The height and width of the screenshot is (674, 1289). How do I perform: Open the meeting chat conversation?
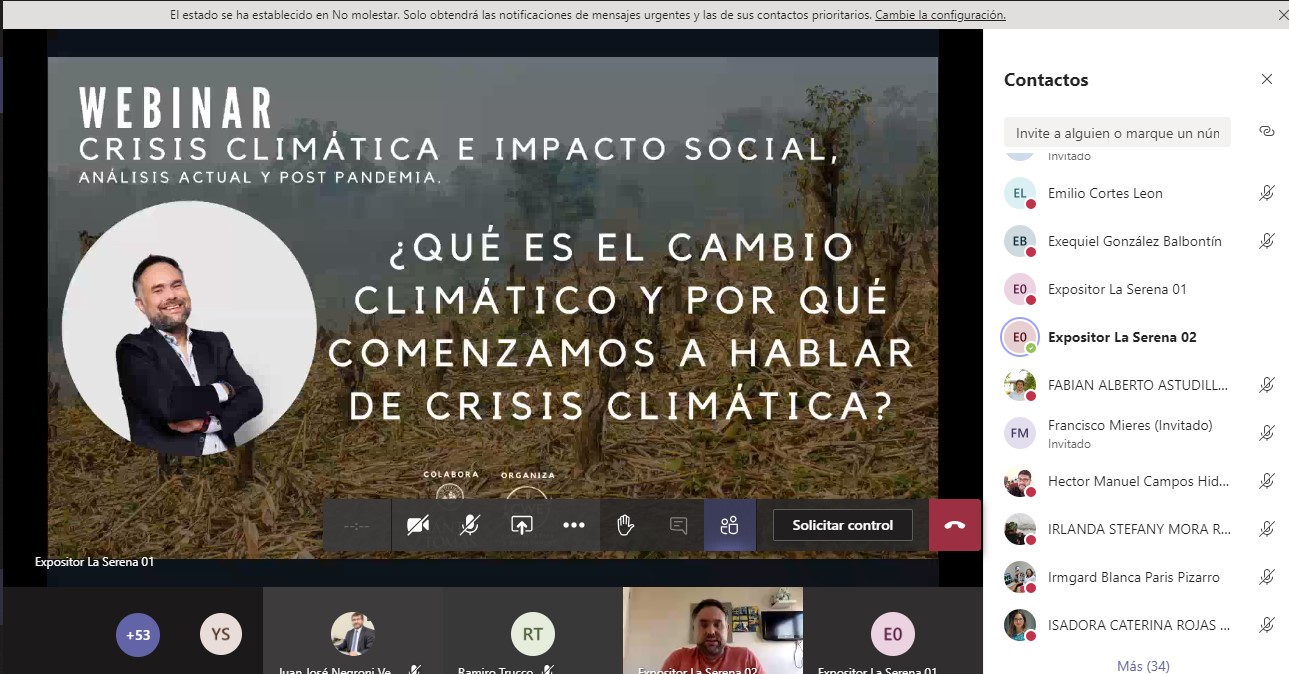(678, 525)
